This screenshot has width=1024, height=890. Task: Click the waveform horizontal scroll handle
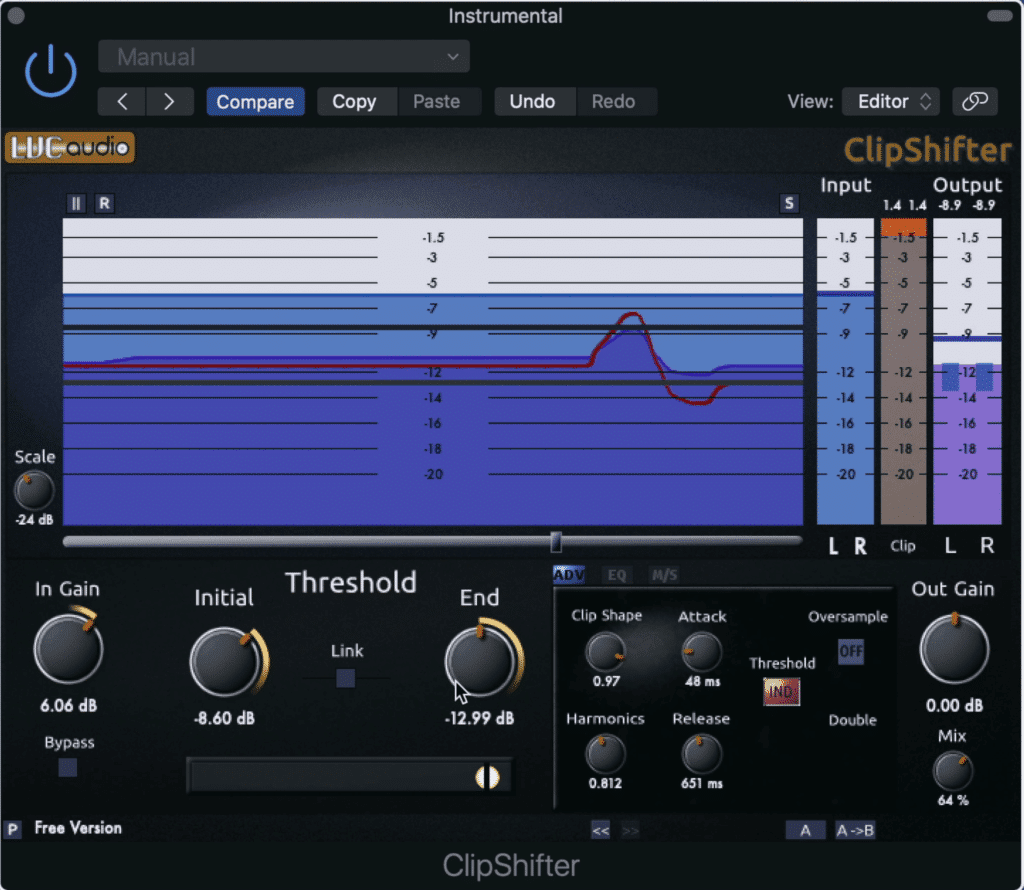click(x=556, y=541)
